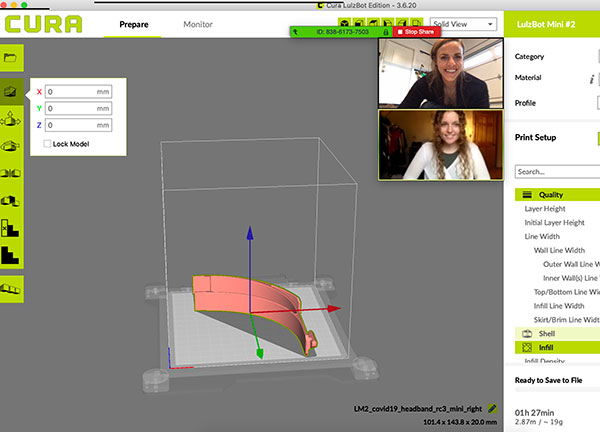Click the CURA logo
The width and height of the screenshot is (600, 432).
43,24
